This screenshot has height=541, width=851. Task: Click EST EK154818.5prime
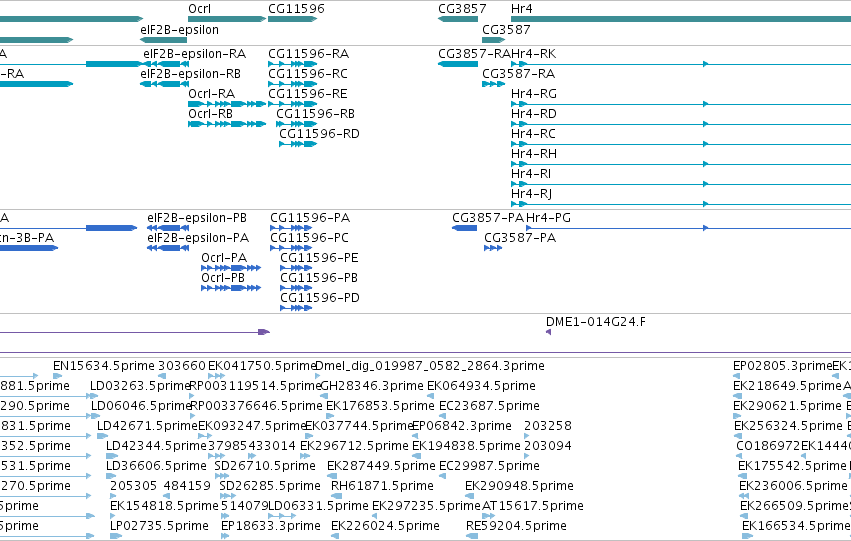(x=164, y=507)
